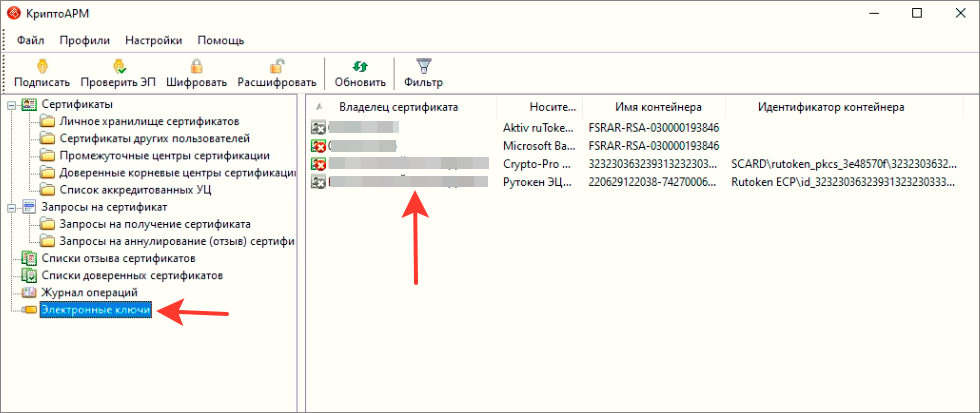Image resolution: width=980 pixels, height=413 pixels.
Task: Click the Промежуточные центры сертификации folder icon
Action: [48, 155]
